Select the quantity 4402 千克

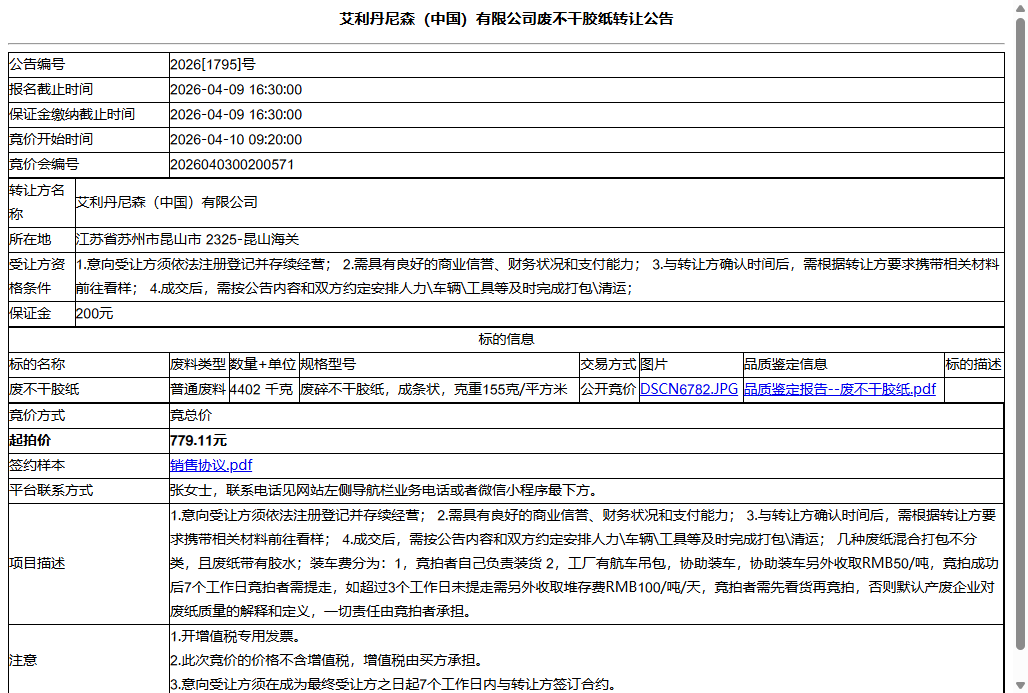[x=261, y=389]
